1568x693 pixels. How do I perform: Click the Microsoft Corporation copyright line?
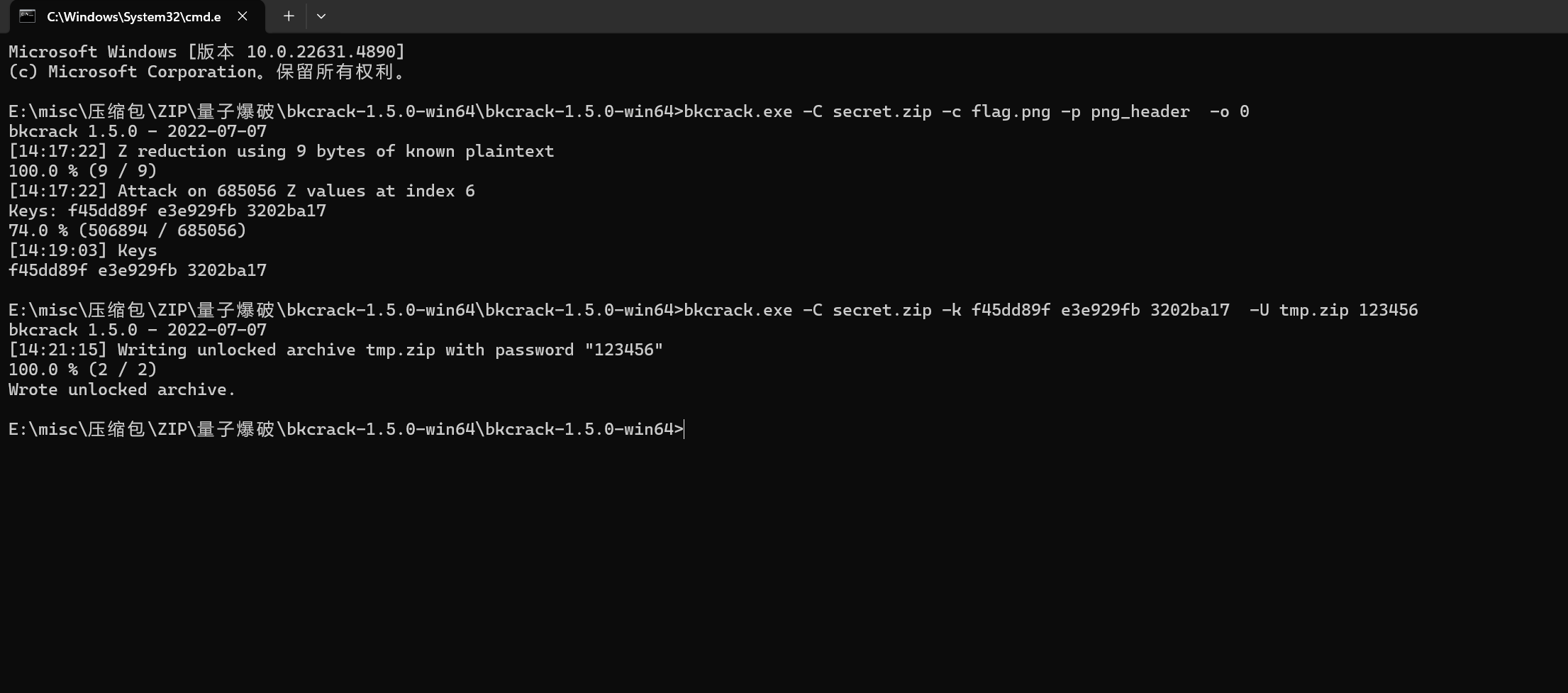pyautogui.click(x=206, y=72)
